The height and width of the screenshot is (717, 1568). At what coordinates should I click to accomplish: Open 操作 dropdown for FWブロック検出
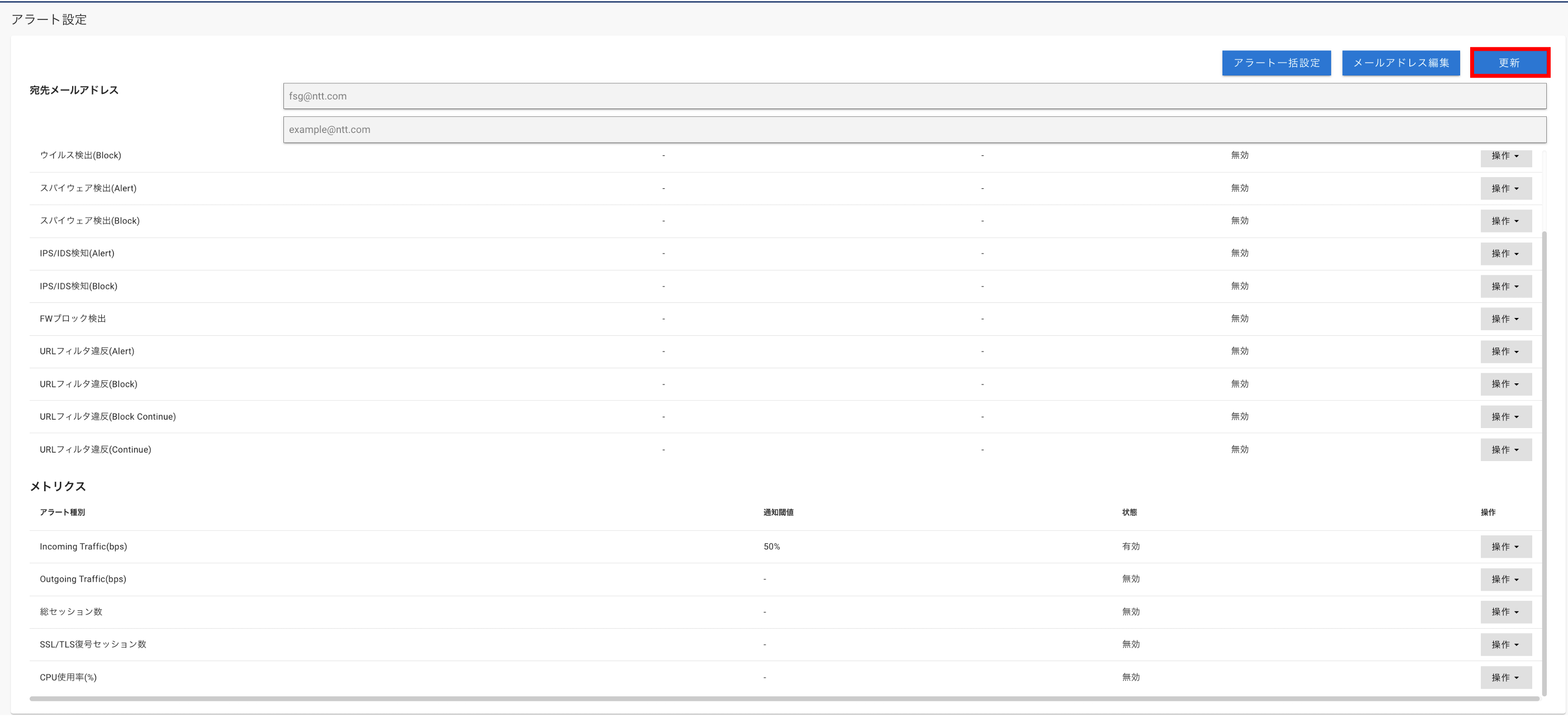click(x=1505, y=319)
